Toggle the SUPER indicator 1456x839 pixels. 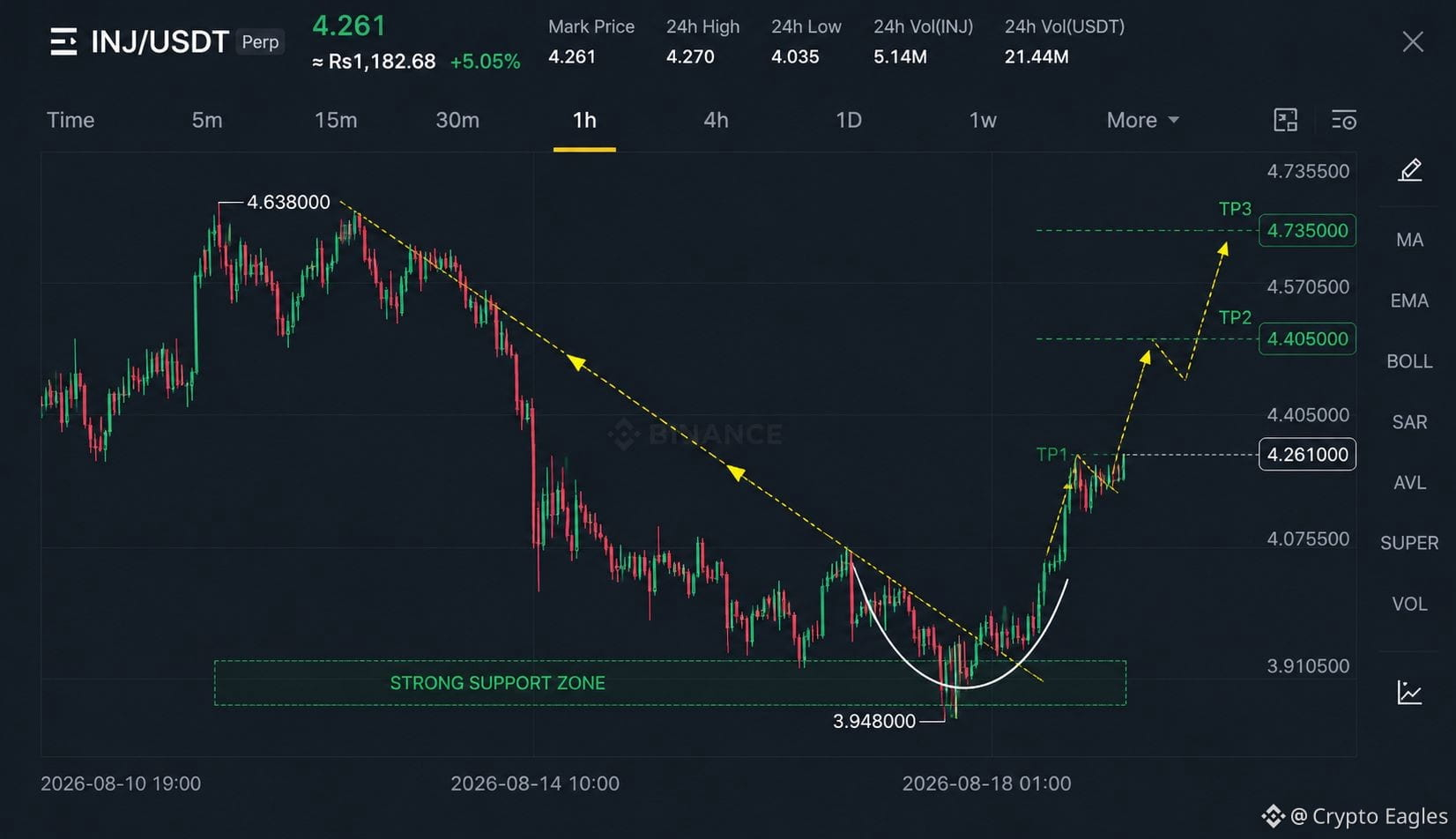pyautogui.click(x=1409, y=543)
